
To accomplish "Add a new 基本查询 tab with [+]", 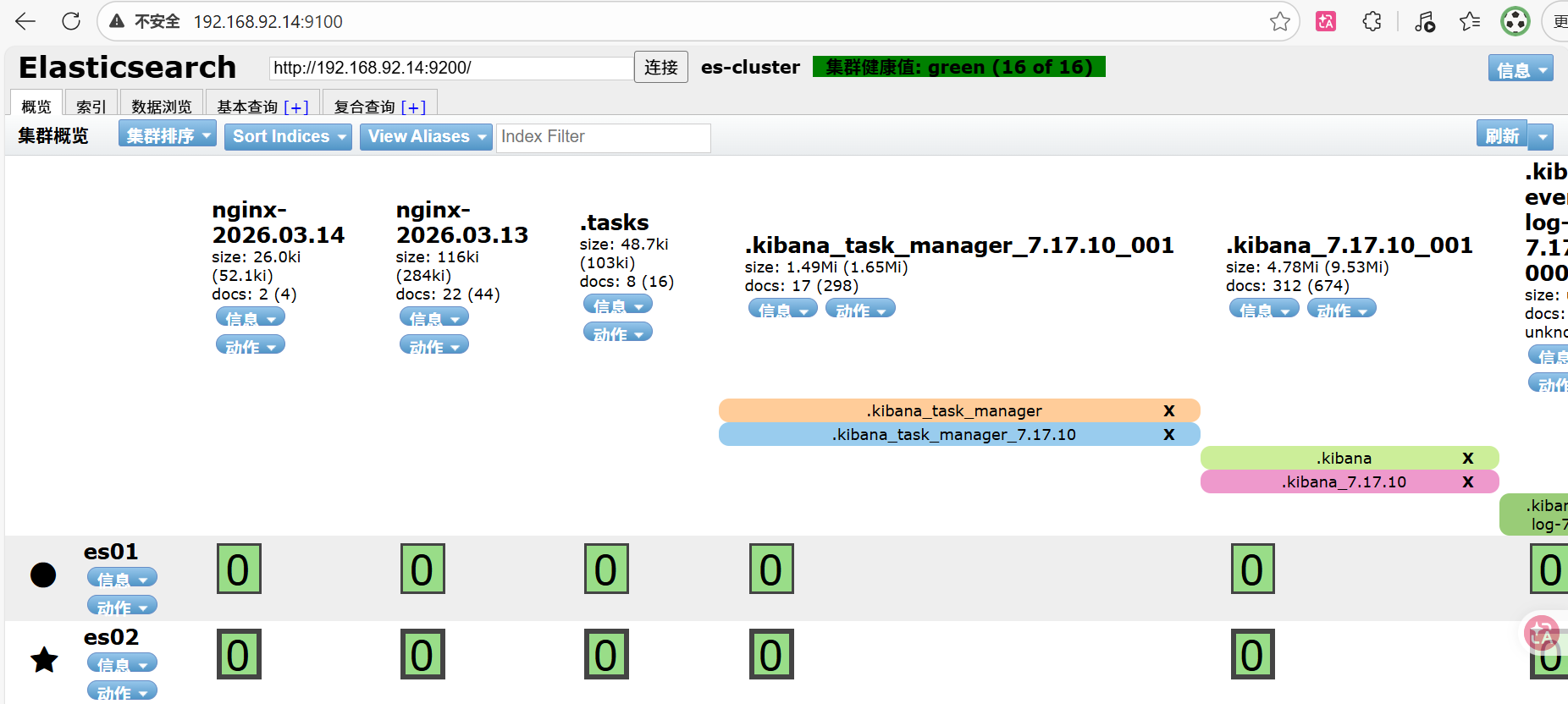I will pyautogui.click(x=296, y=107).
